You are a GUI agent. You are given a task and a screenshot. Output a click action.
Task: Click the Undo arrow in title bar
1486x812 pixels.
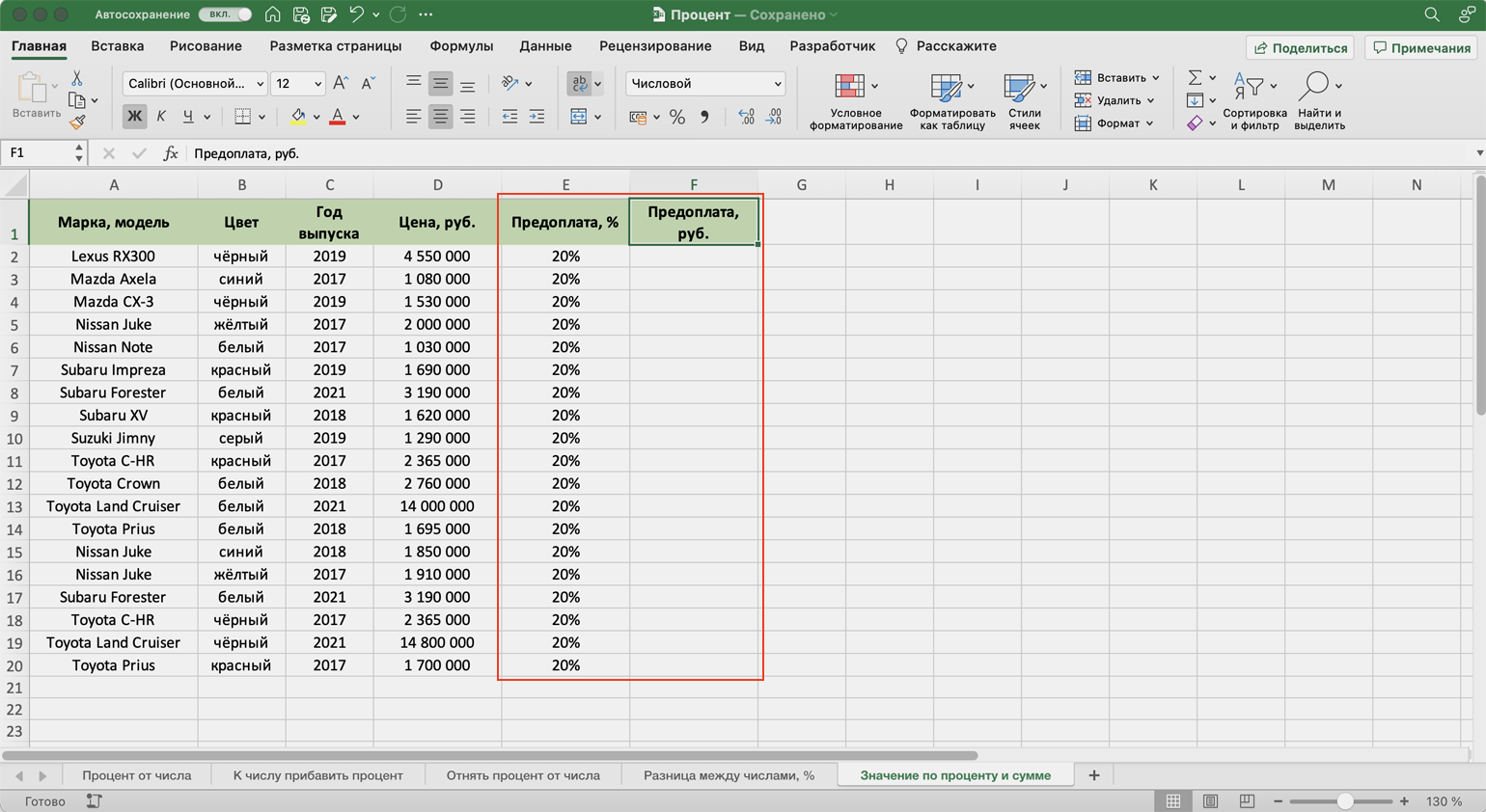click(x=356, y=14)
